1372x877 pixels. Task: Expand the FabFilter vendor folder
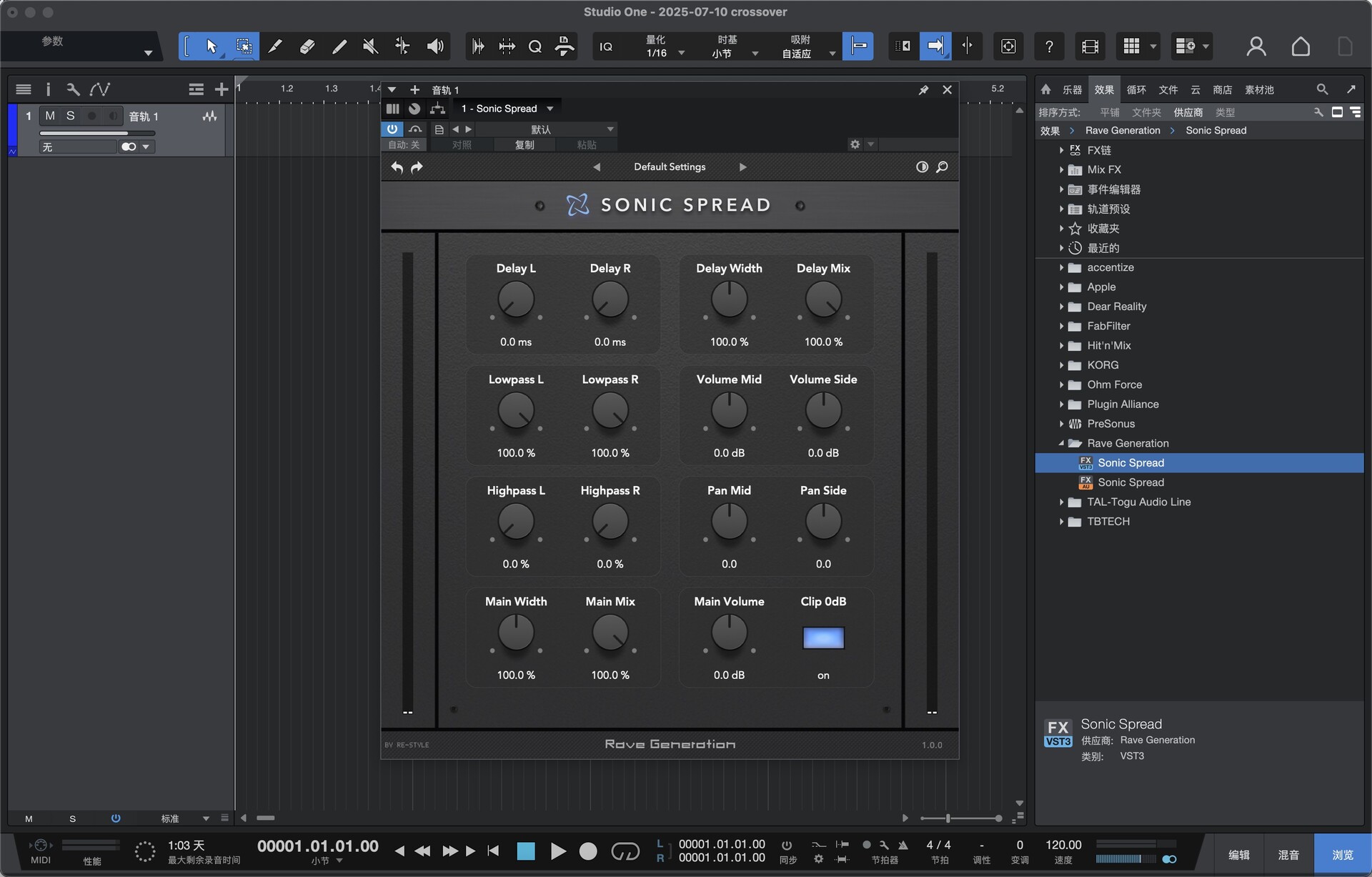click(x=1062, y=326)
